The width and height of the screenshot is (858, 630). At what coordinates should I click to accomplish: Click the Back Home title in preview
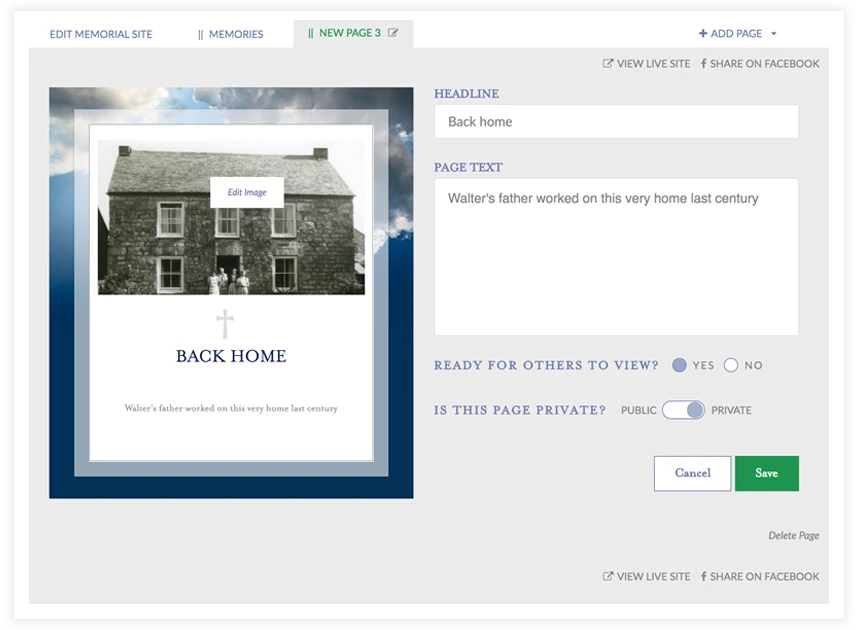231,356
